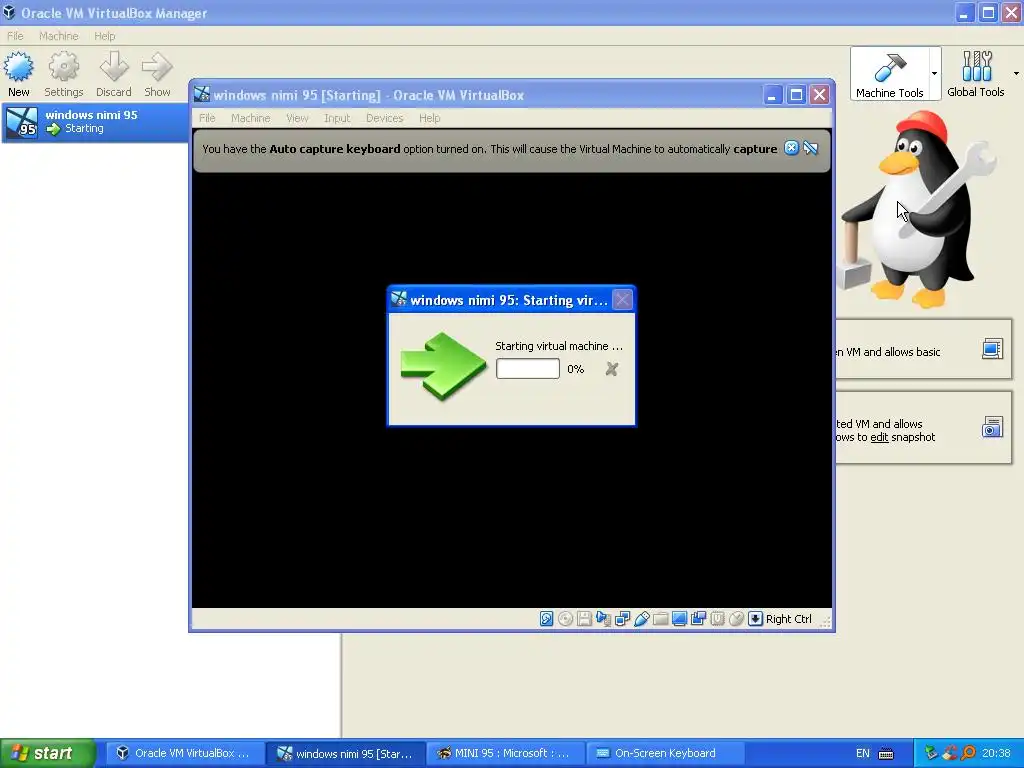Click the USB status icon
1024x768 pixels.
click(x=641, y=618)
